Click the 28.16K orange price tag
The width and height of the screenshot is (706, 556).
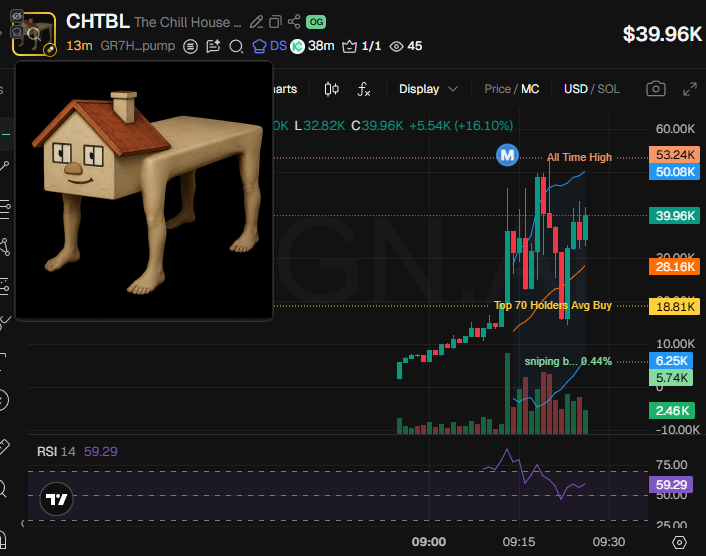coord(674,267)
